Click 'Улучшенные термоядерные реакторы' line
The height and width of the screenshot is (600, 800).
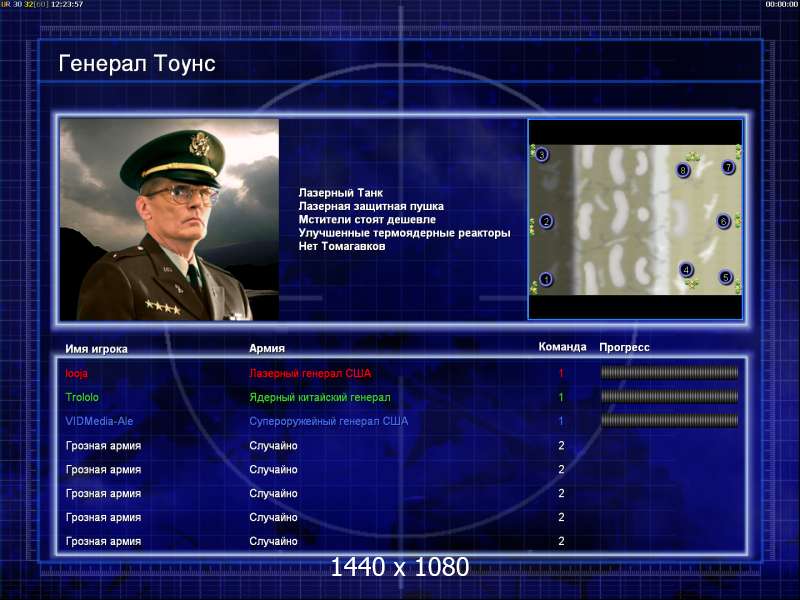point(404,233)
